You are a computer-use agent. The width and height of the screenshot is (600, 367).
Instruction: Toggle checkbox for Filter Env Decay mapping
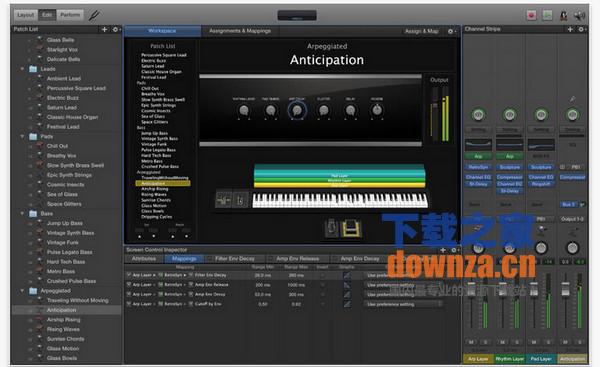coord(129,275)
